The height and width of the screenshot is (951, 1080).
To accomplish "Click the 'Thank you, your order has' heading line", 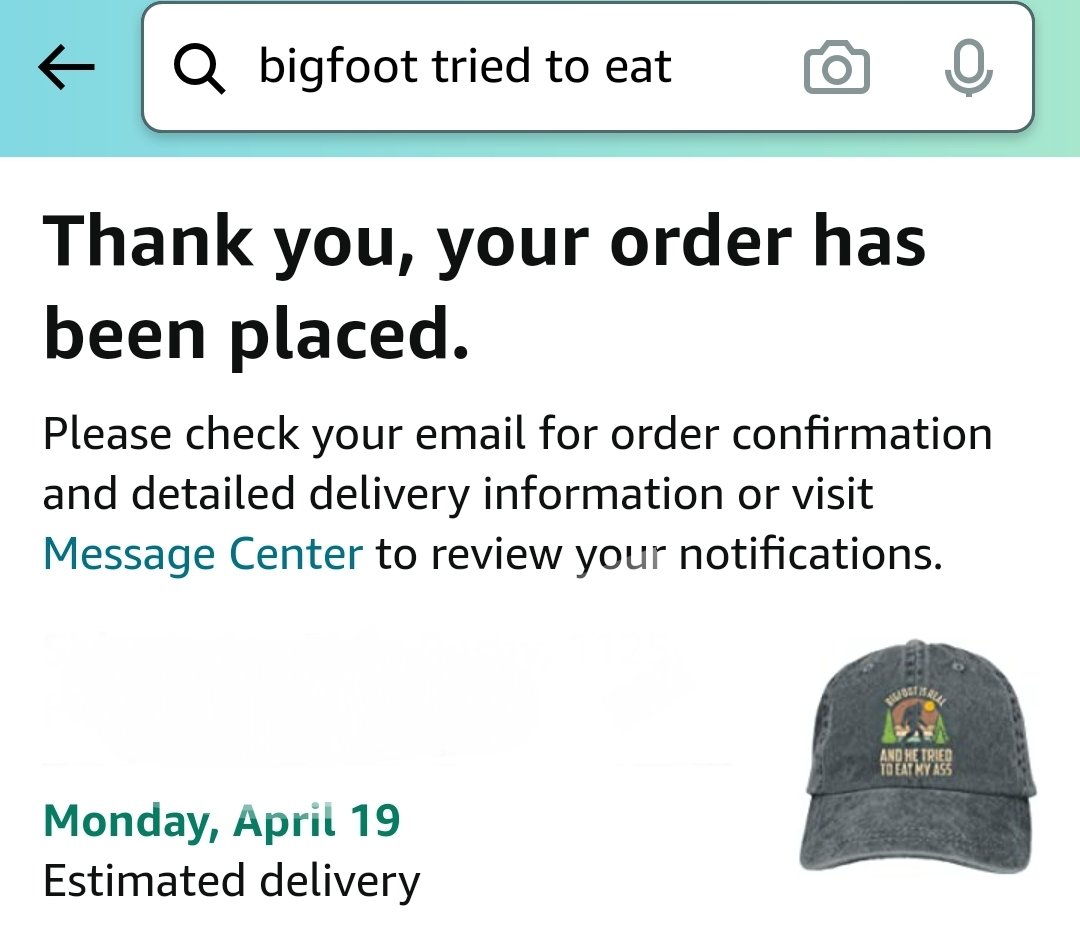I will [484, 241].
